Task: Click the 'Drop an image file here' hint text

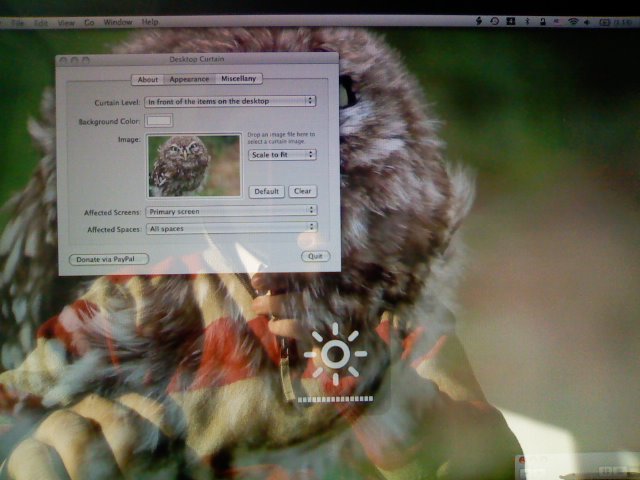Action: 281,138
